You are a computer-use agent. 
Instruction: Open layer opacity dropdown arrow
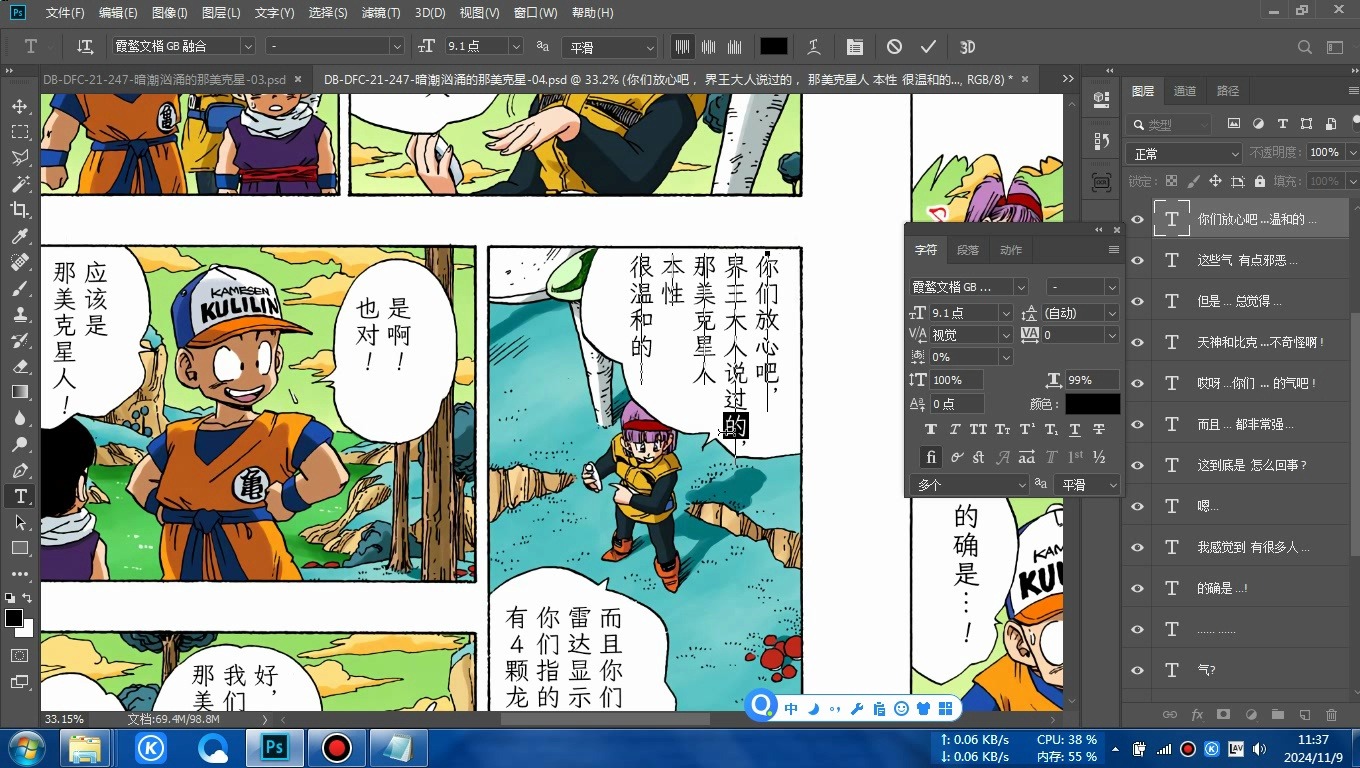1352,152
